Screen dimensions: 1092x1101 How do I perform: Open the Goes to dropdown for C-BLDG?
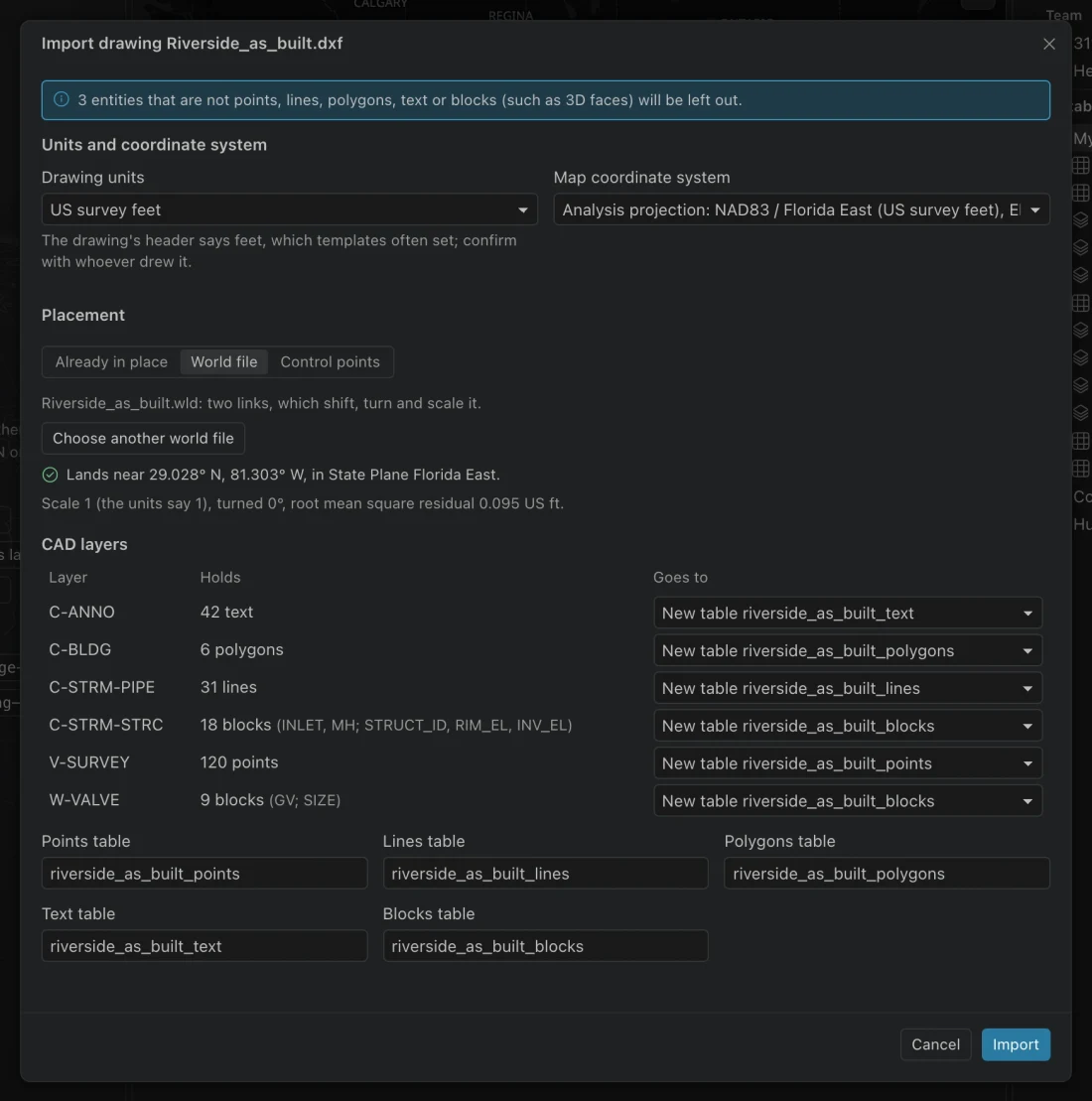pyautogui.click(x=848, y=650)
